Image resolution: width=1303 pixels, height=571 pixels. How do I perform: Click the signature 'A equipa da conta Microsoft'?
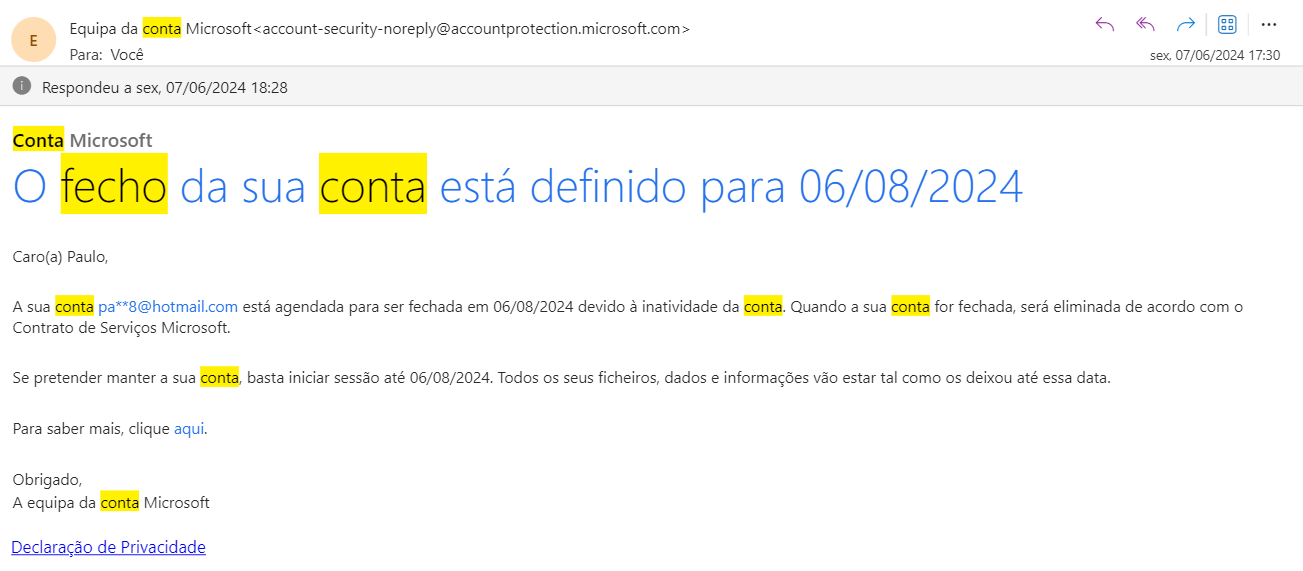tap(111, 503)
